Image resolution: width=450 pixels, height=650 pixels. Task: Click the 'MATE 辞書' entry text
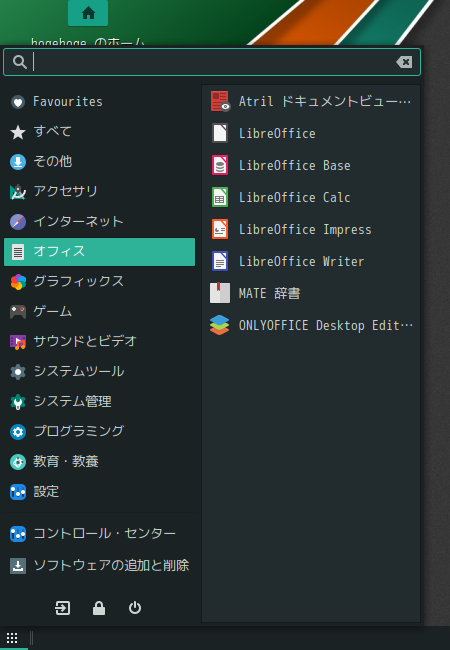[269, 293]
